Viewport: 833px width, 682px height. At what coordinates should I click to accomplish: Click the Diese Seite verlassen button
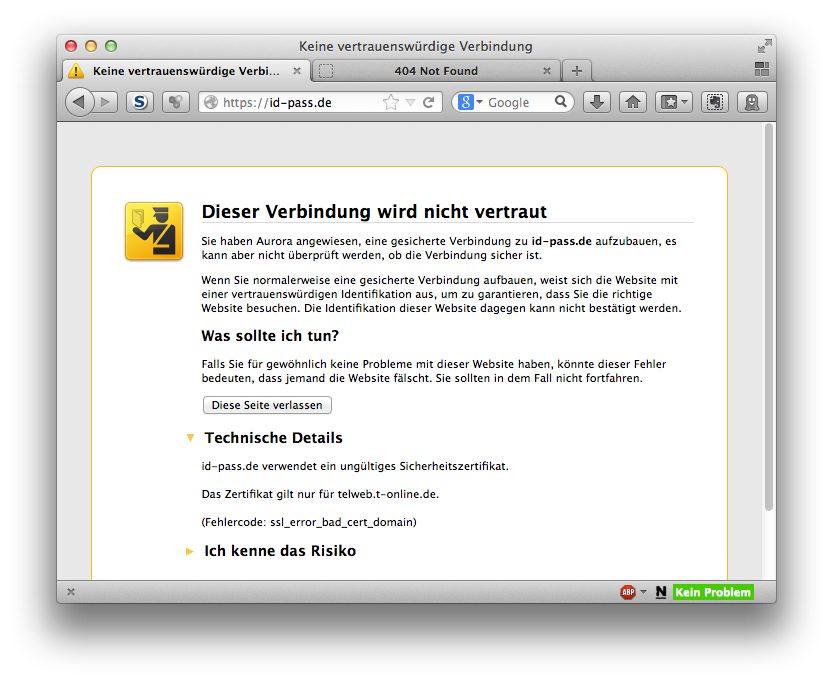pos(267,405)
